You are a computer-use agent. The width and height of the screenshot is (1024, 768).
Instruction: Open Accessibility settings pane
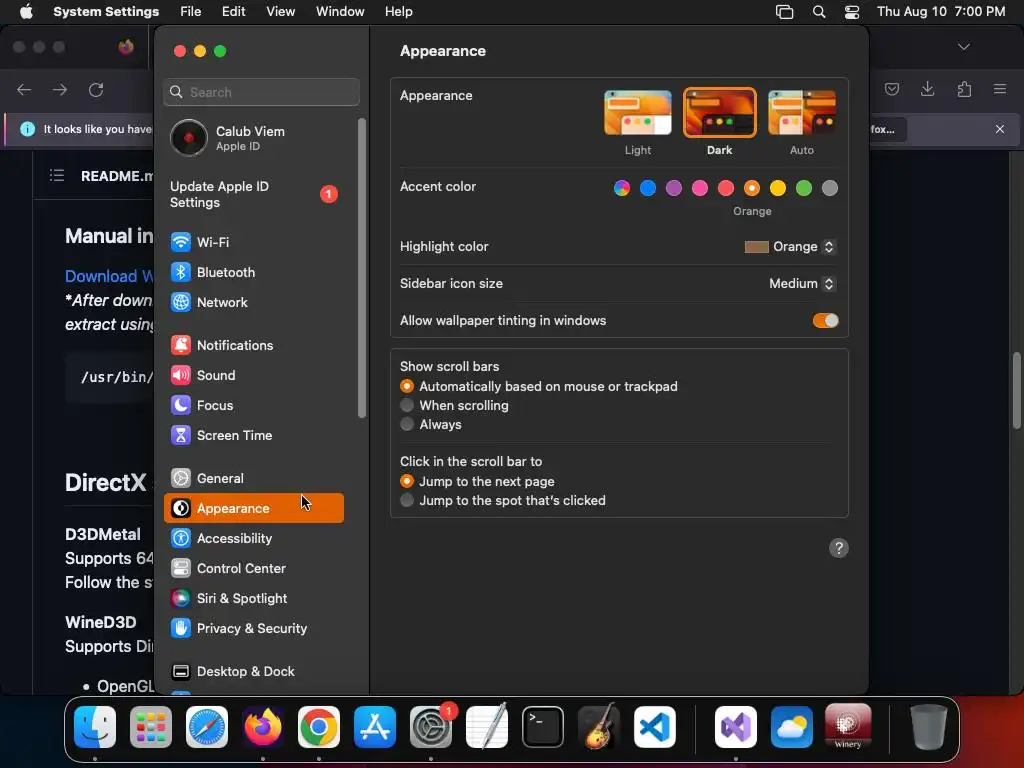(253, 539)
